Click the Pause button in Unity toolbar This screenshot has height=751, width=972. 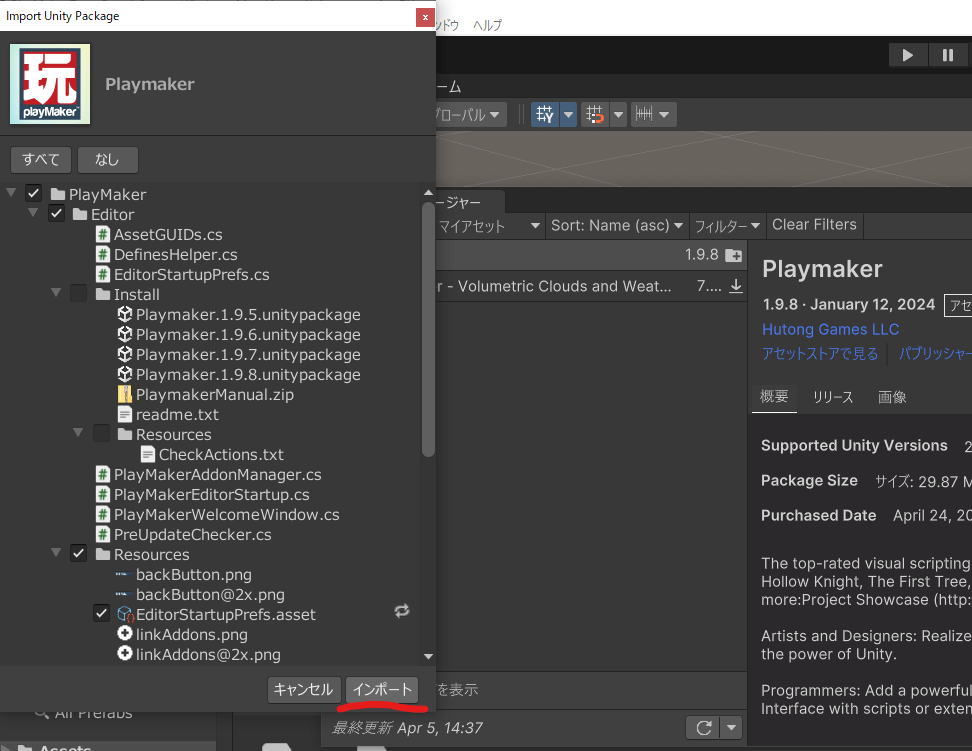pos(948,55)
